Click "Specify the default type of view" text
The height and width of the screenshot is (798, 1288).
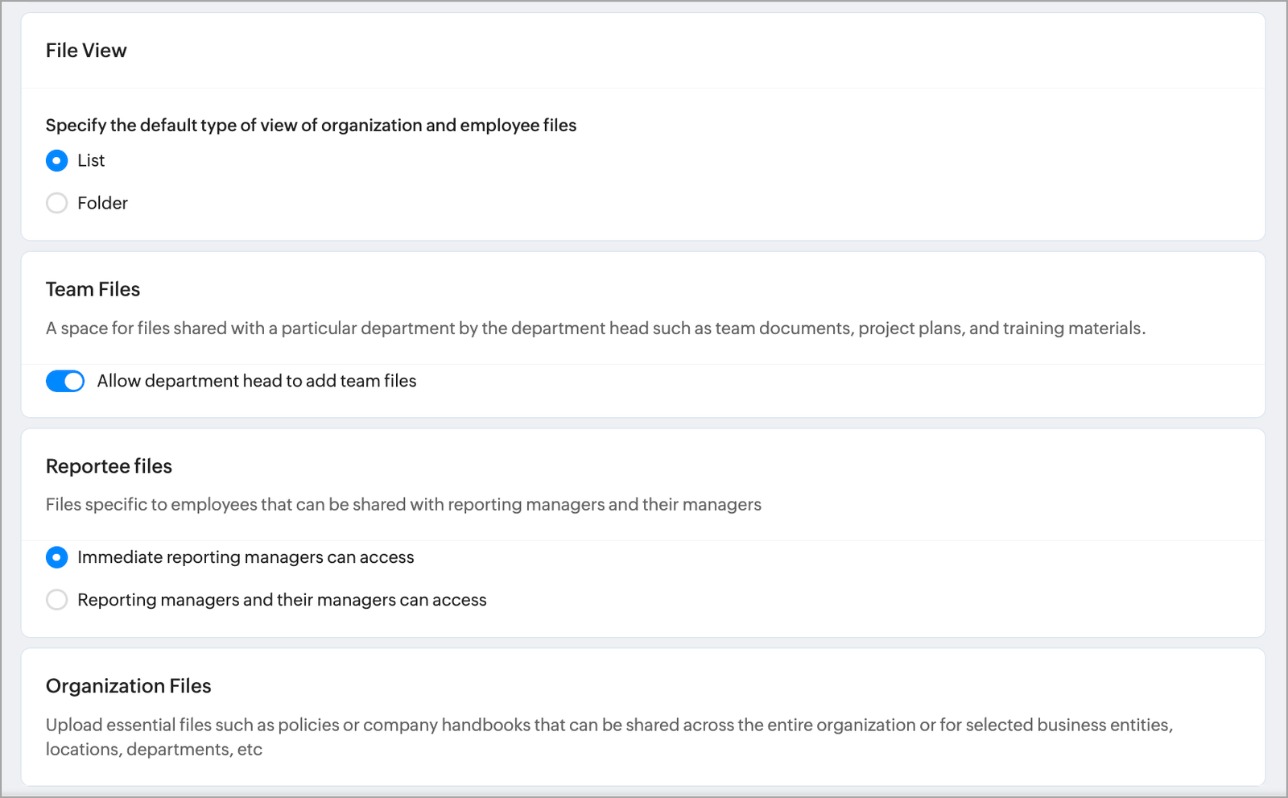[x=311, y=126]
